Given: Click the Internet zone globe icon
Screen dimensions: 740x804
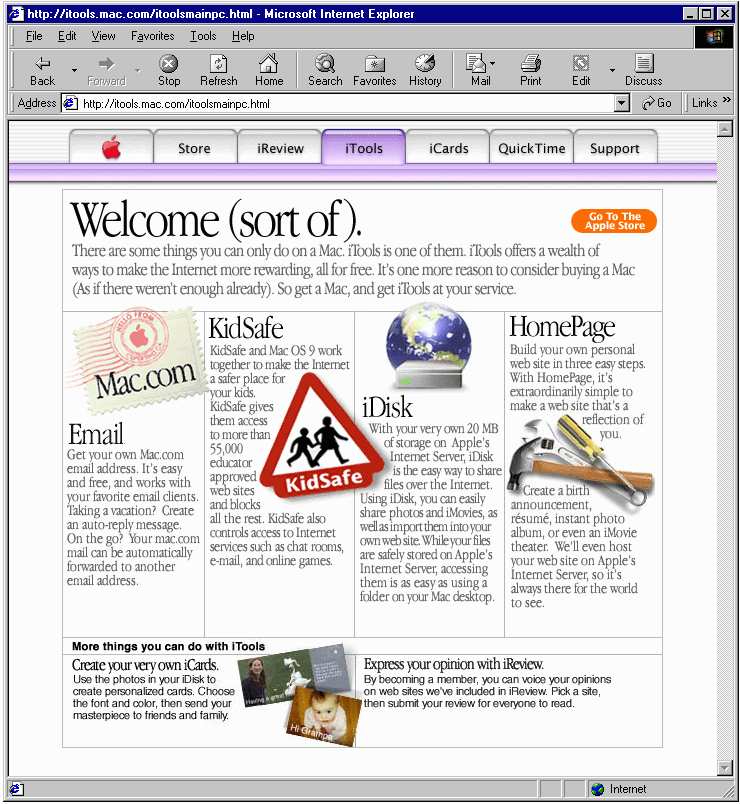Looking at the screenshot, I should pyautogui.click(x=597, y=789).
